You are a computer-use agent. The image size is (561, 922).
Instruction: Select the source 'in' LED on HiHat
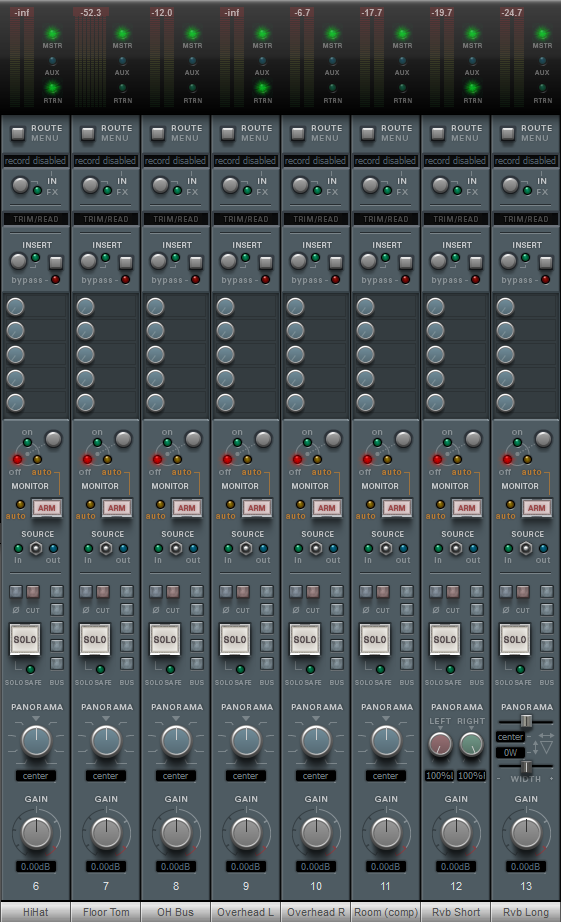18,549
